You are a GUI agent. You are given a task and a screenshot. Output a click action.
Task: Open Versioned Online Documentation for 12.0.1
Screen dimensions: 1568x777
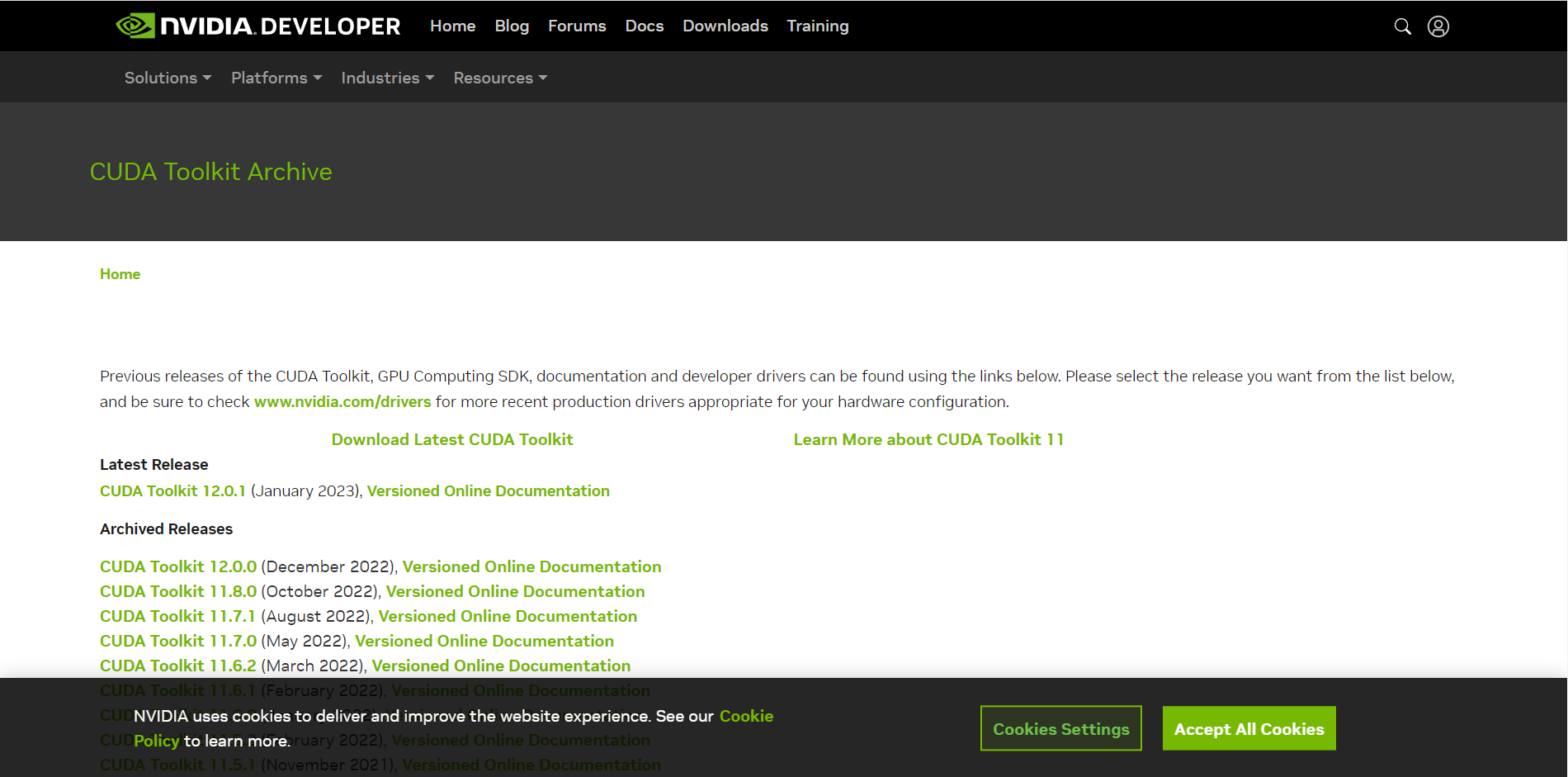coord(489,490)
